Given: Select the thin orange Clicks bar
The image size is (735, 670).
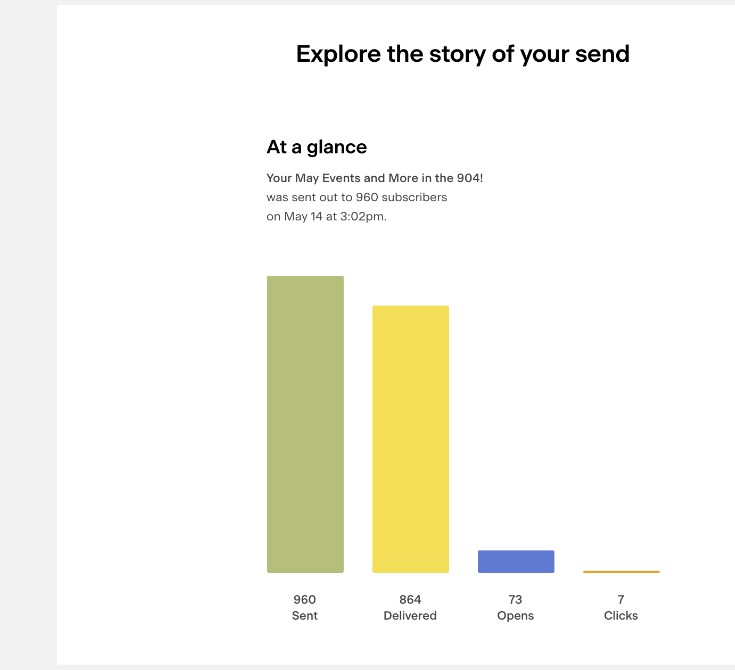Looking at the screenshot, I should (621, 571).
